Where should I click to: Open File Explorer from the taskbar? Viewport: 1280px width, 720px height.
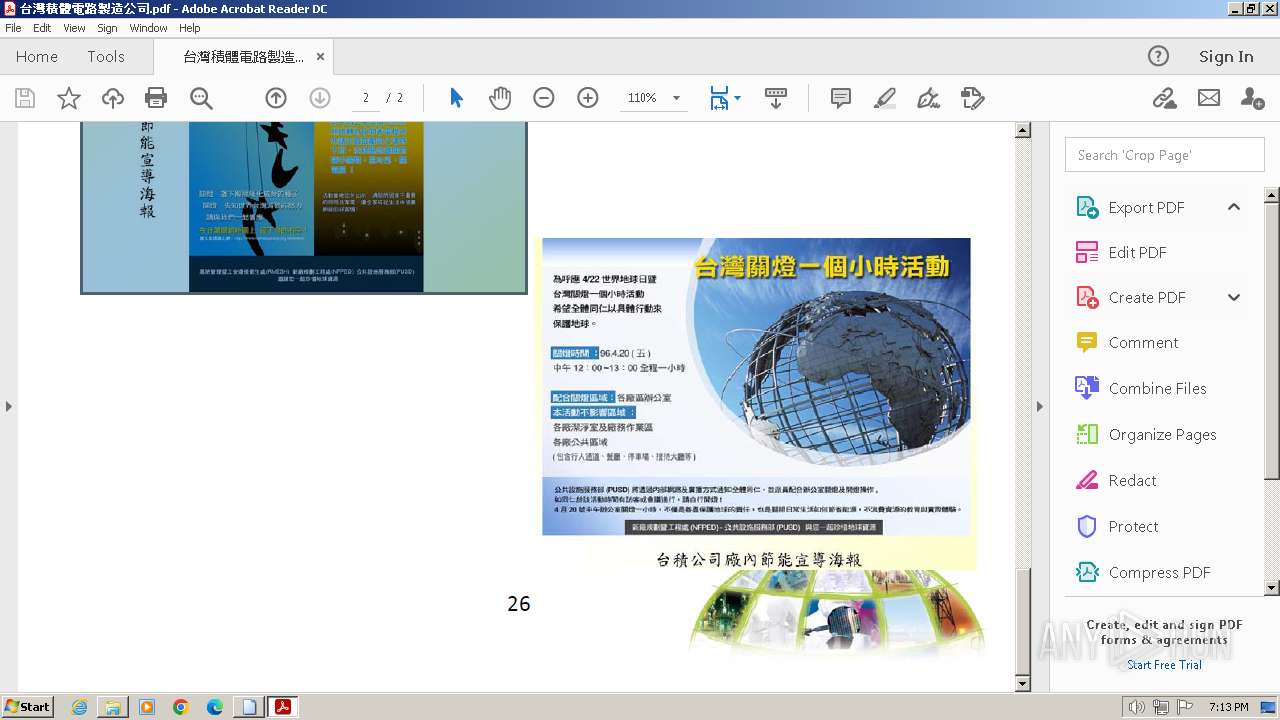point(113,707)
